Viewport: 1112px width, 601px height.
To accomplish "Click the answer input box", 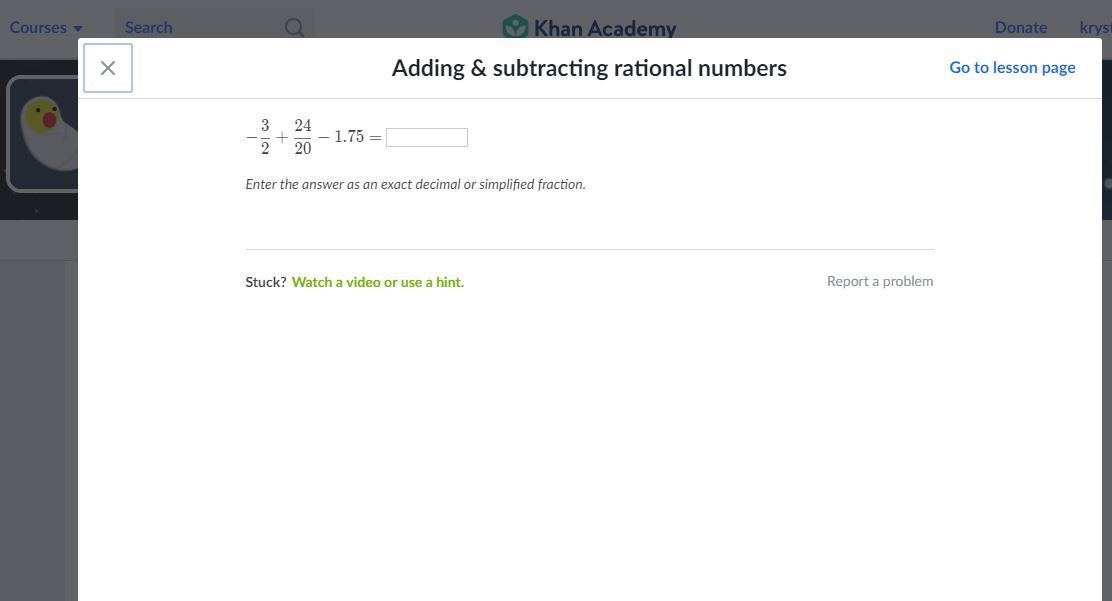I will pos(427,137).
